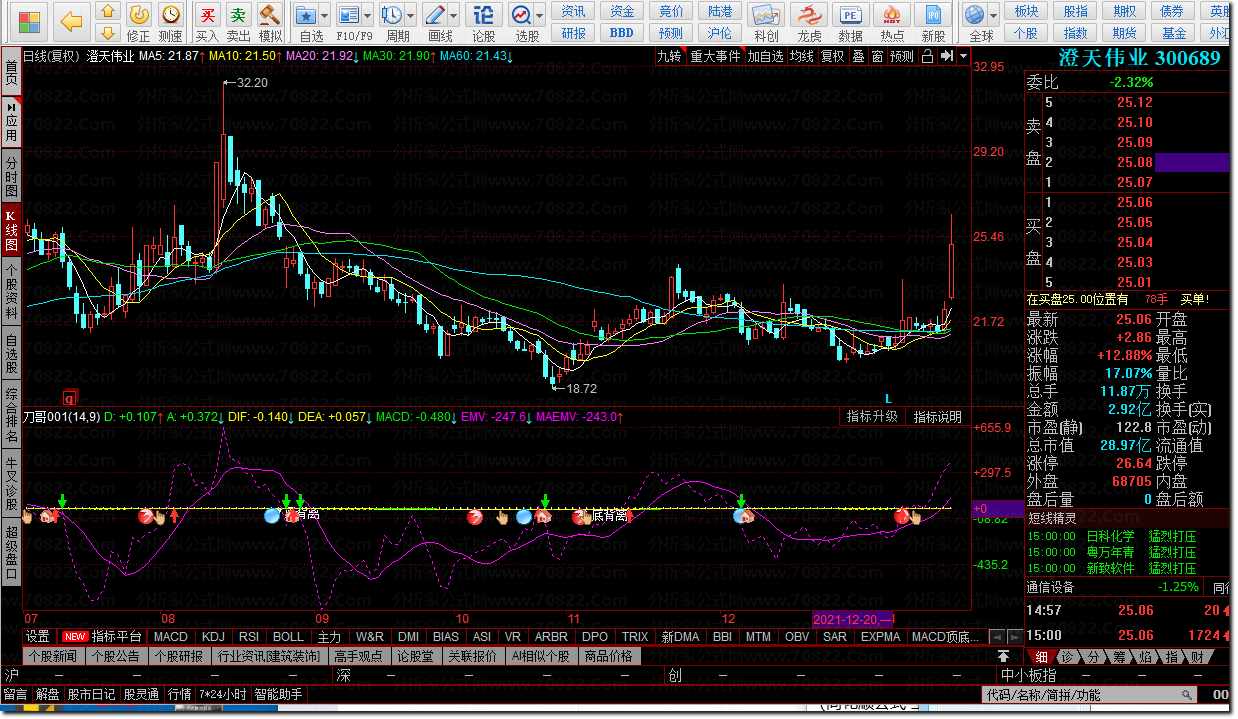Open the 科创 chart icon
Viewport: 1238px width, 719px height.
[766, 15]
